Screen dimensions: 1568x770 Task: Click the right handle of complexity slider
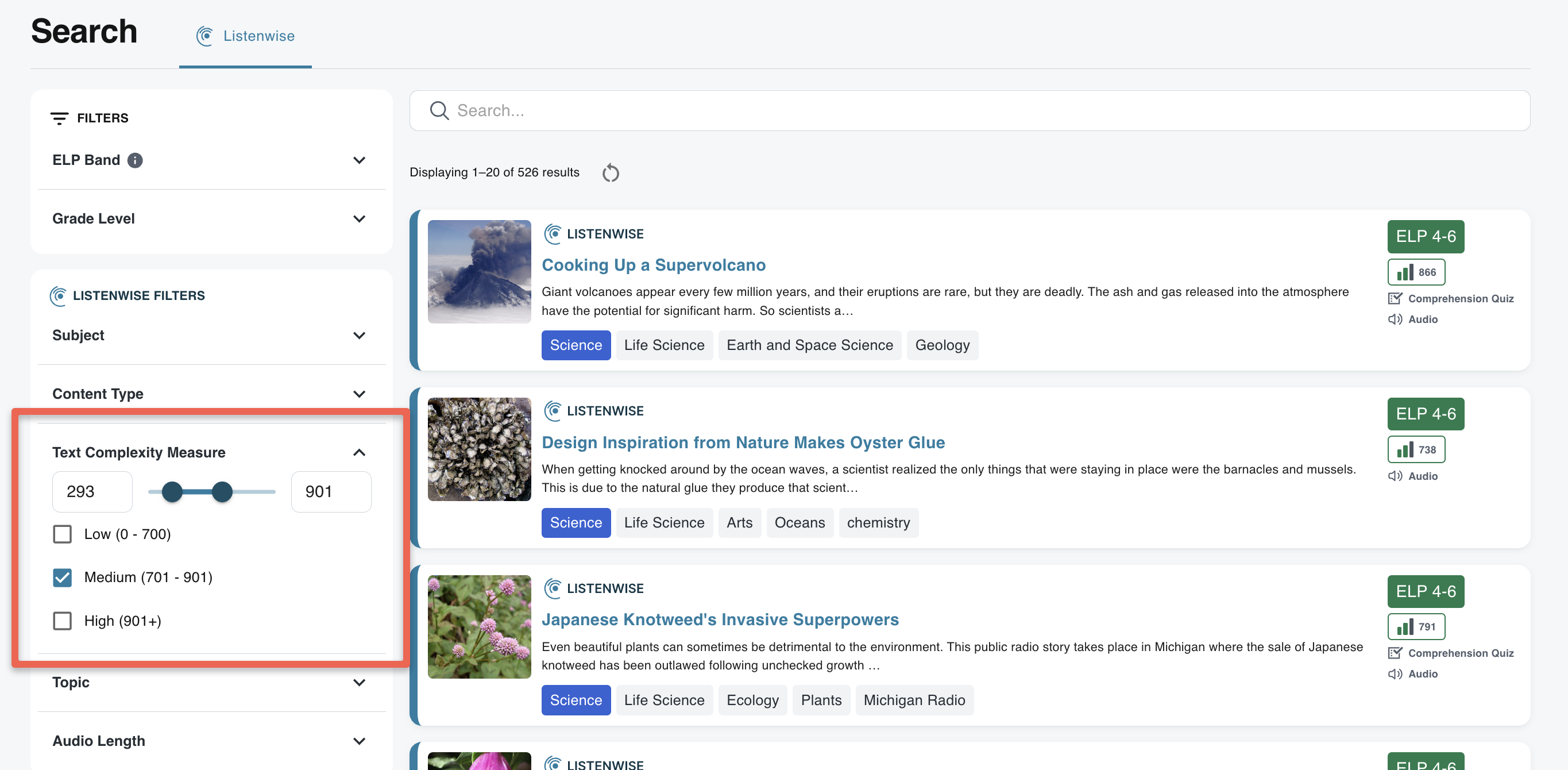click(222, 492)
